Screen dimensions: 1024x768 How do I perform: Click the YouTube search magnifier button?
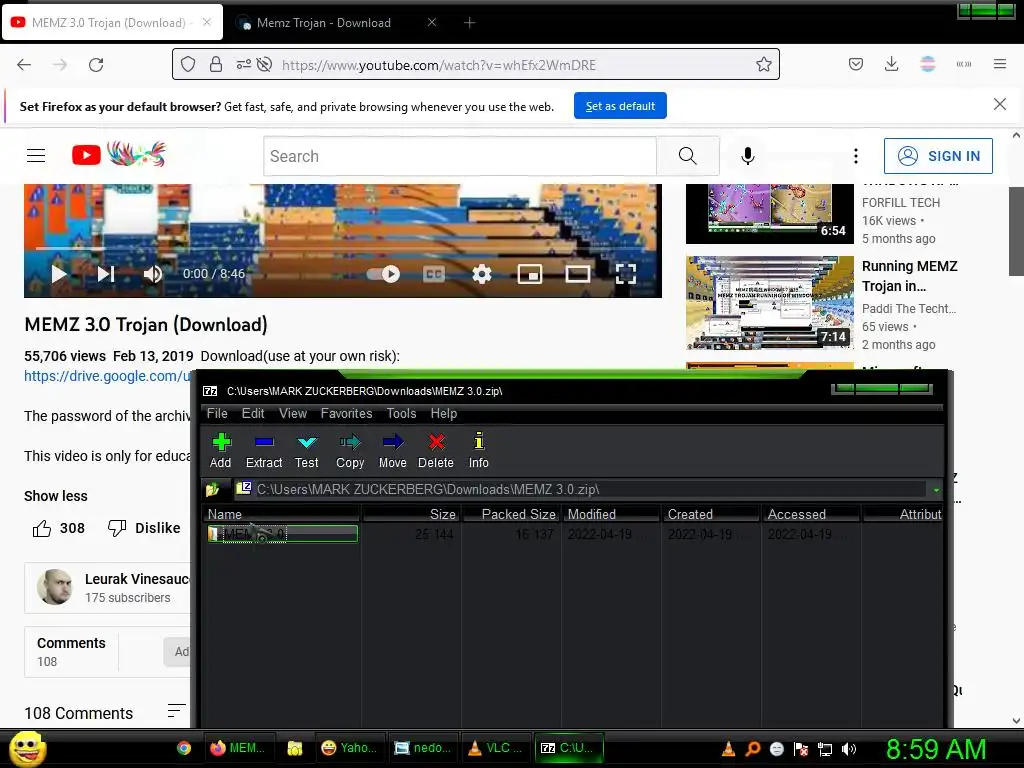687,156
